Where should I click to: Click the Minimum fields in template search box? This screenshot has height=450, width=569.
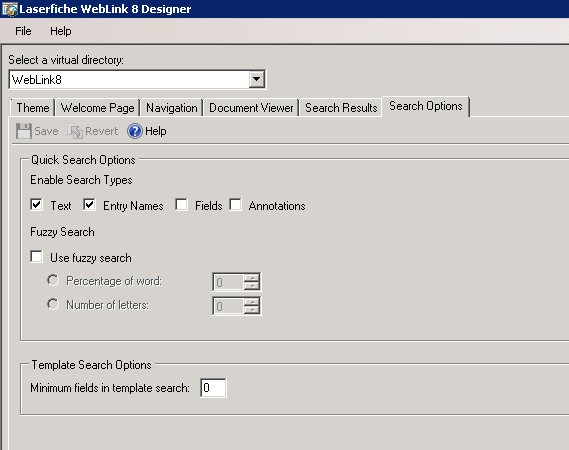pyautogui.click(x=213, y=388)
